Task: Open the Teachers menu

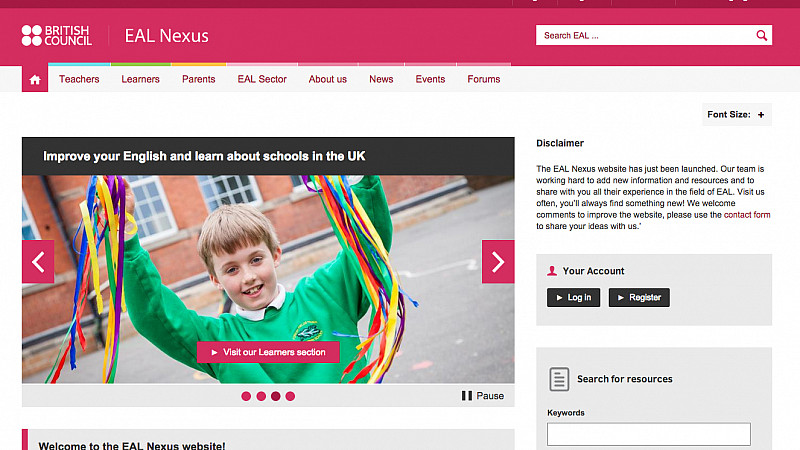Action: pyautogui.click(x=79, y=79)
